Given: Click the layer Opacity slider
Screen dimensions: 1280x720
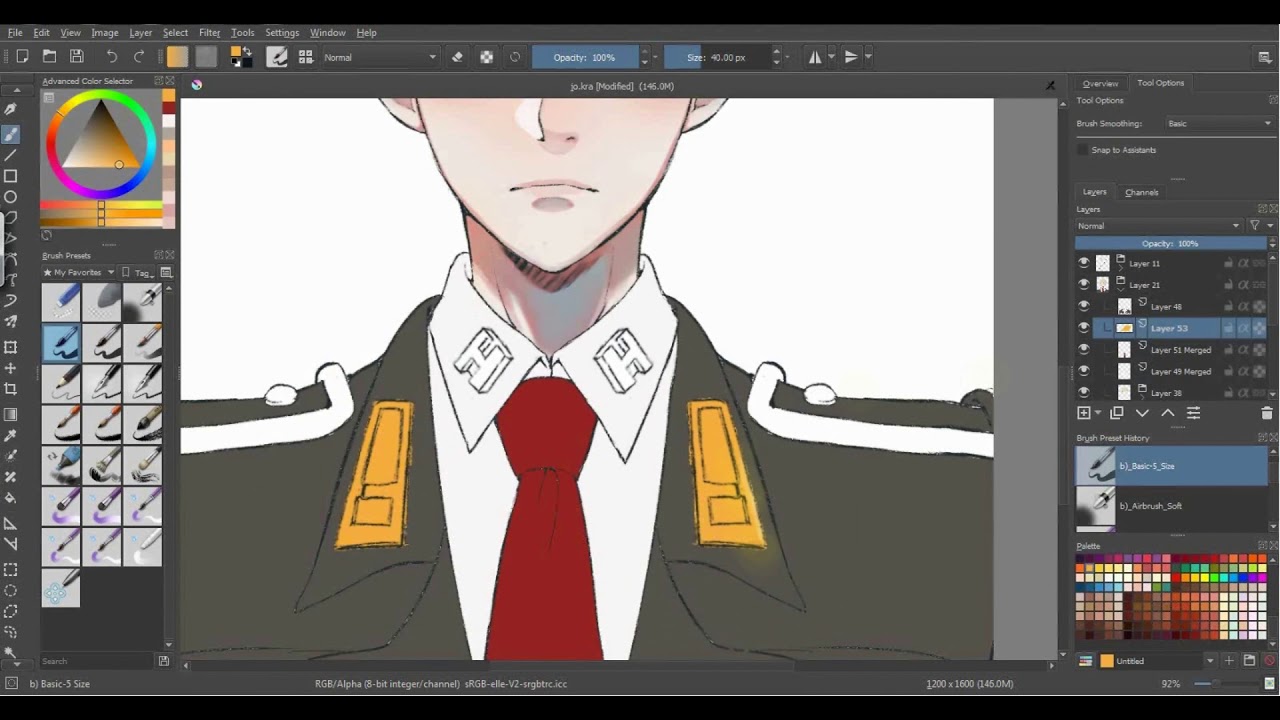Looking at the screenshot, I should tap(1169, 244).
